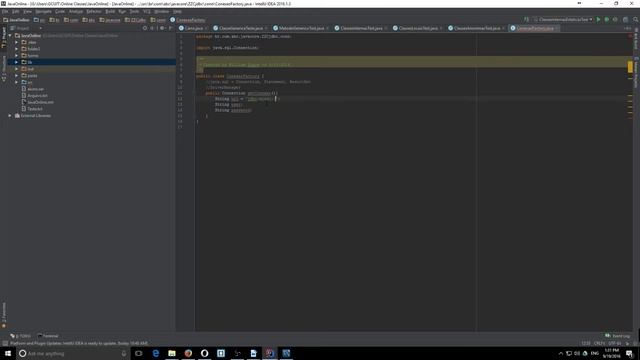The height and width of the screenshot is (360, 640).
Task: Open the Edit menu
Action: (x=16, y=11)
